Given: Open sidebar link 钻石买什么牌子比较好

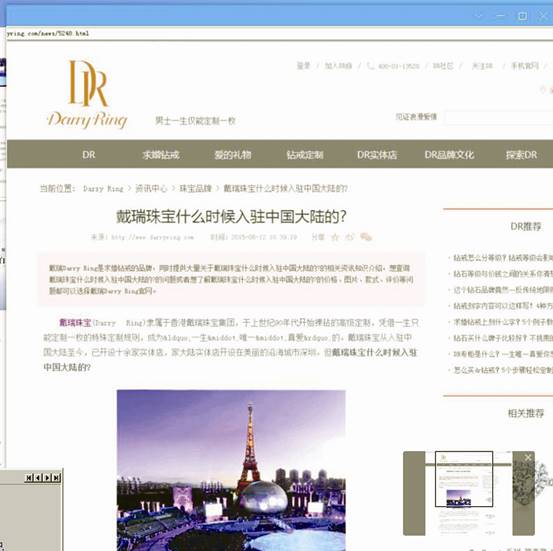Looking at the screenshot, I should (x=503, y=338).
